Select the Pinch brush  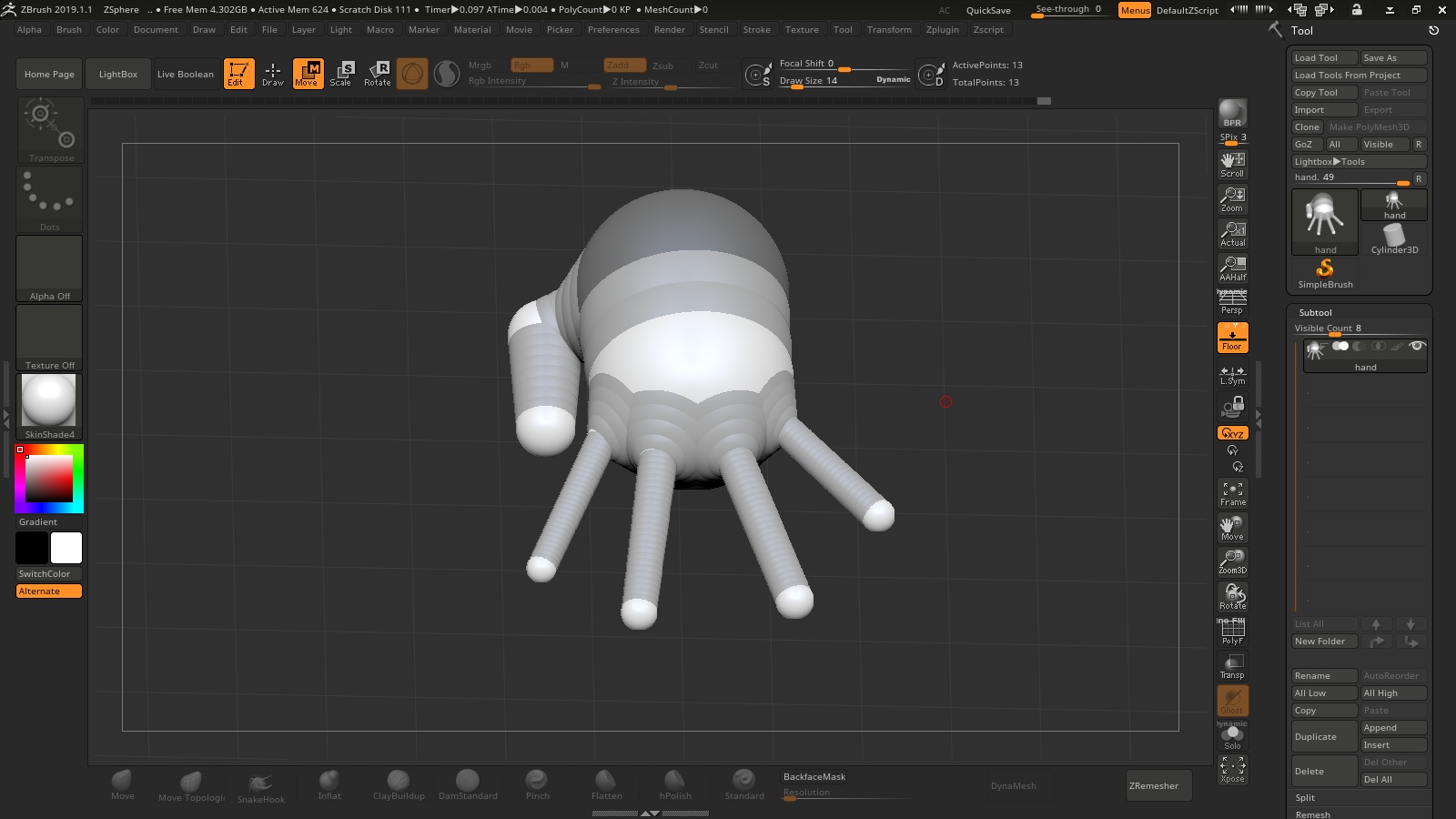pyautogui.click(x=537, y=786)
